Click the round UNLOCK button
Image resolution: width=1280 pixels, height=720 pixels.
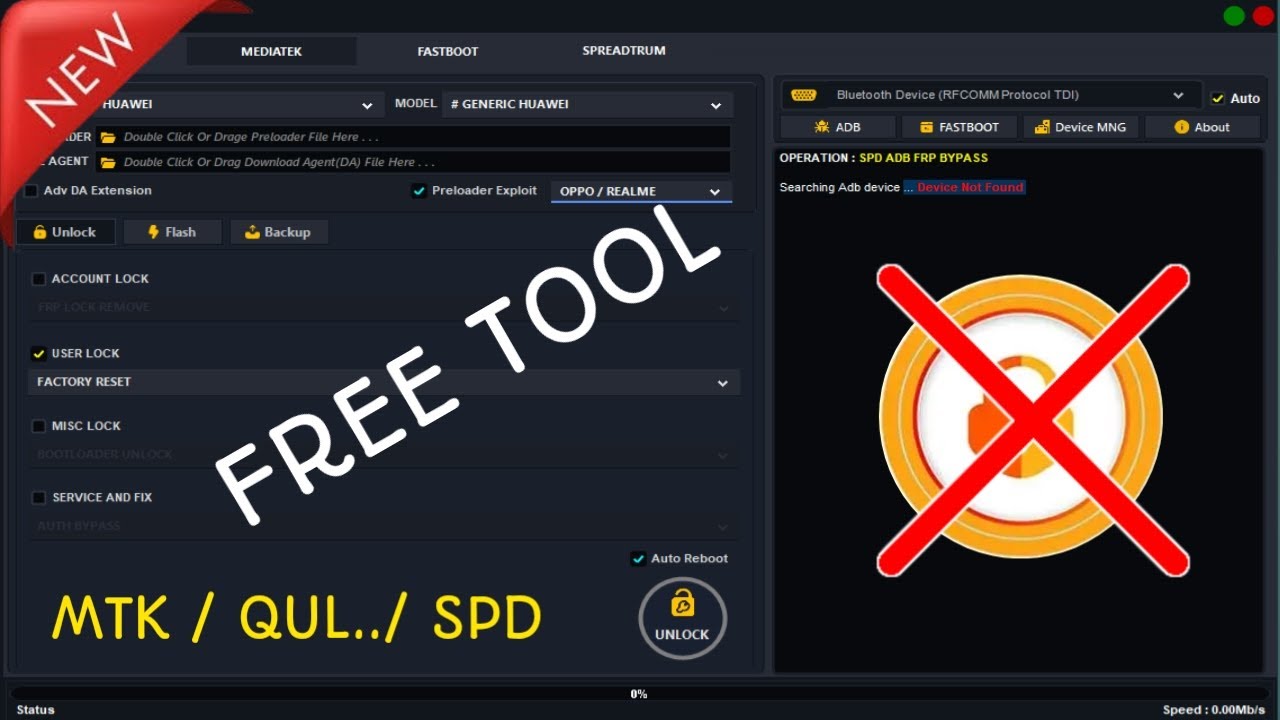[682, 618]
